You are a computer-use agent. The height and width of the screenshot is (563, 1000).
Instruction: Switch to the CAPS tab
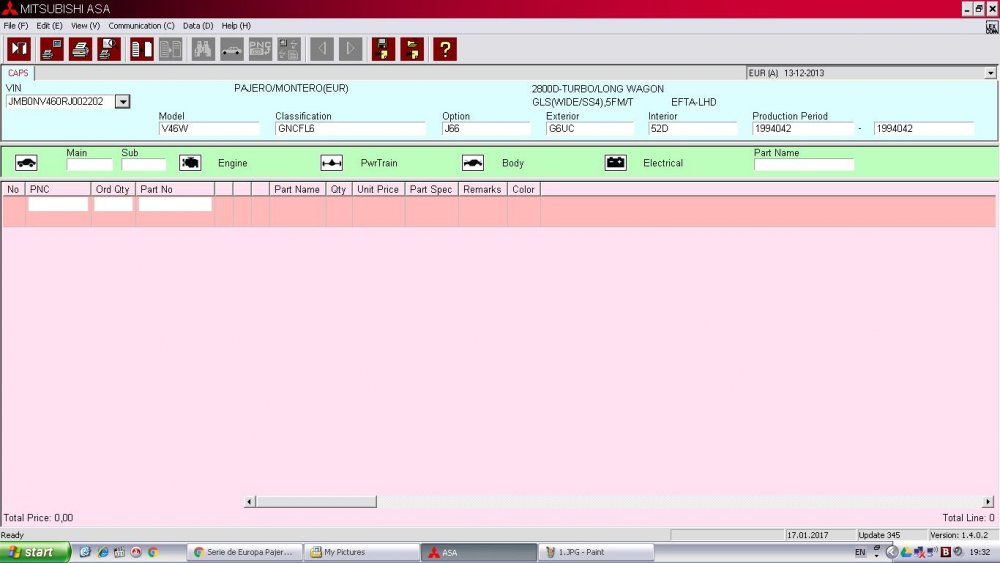[x=18, y=73]
